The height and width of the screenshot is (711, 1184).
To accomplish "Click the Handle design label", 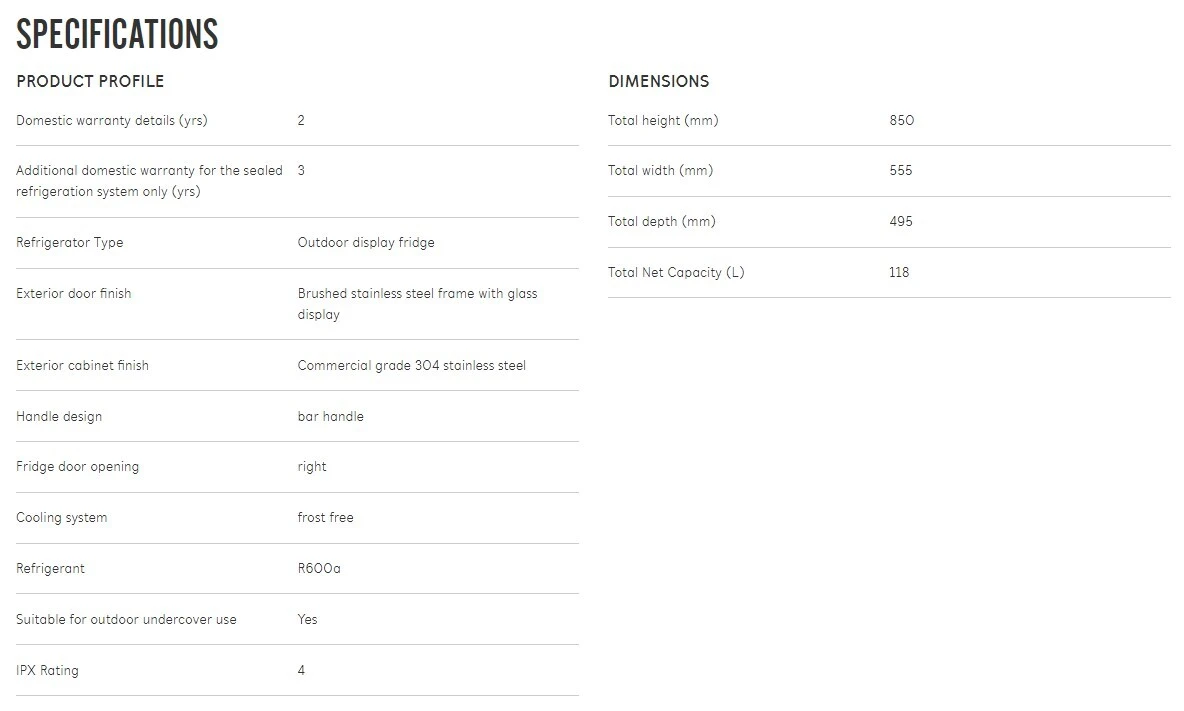I will pos(59,417).
